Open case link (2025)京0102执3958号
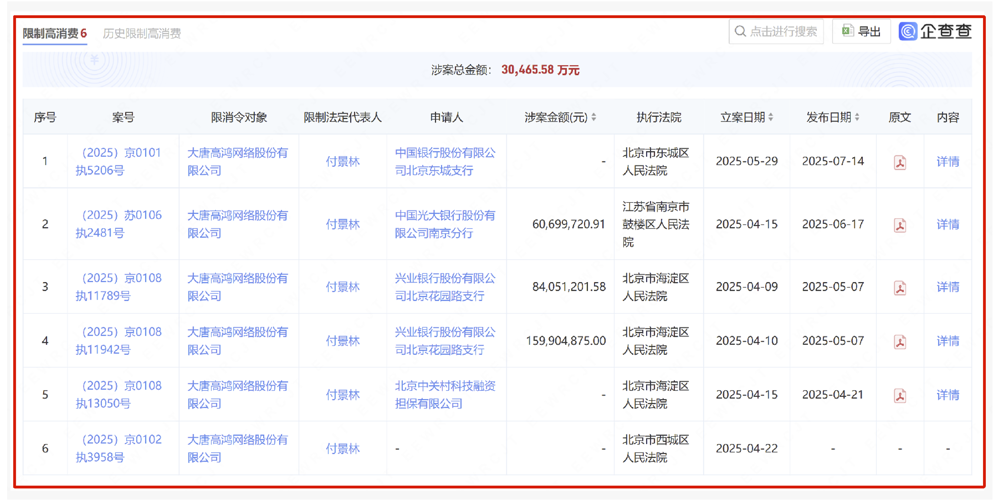This screenshot has height=500, width=1001. point(119,448)
